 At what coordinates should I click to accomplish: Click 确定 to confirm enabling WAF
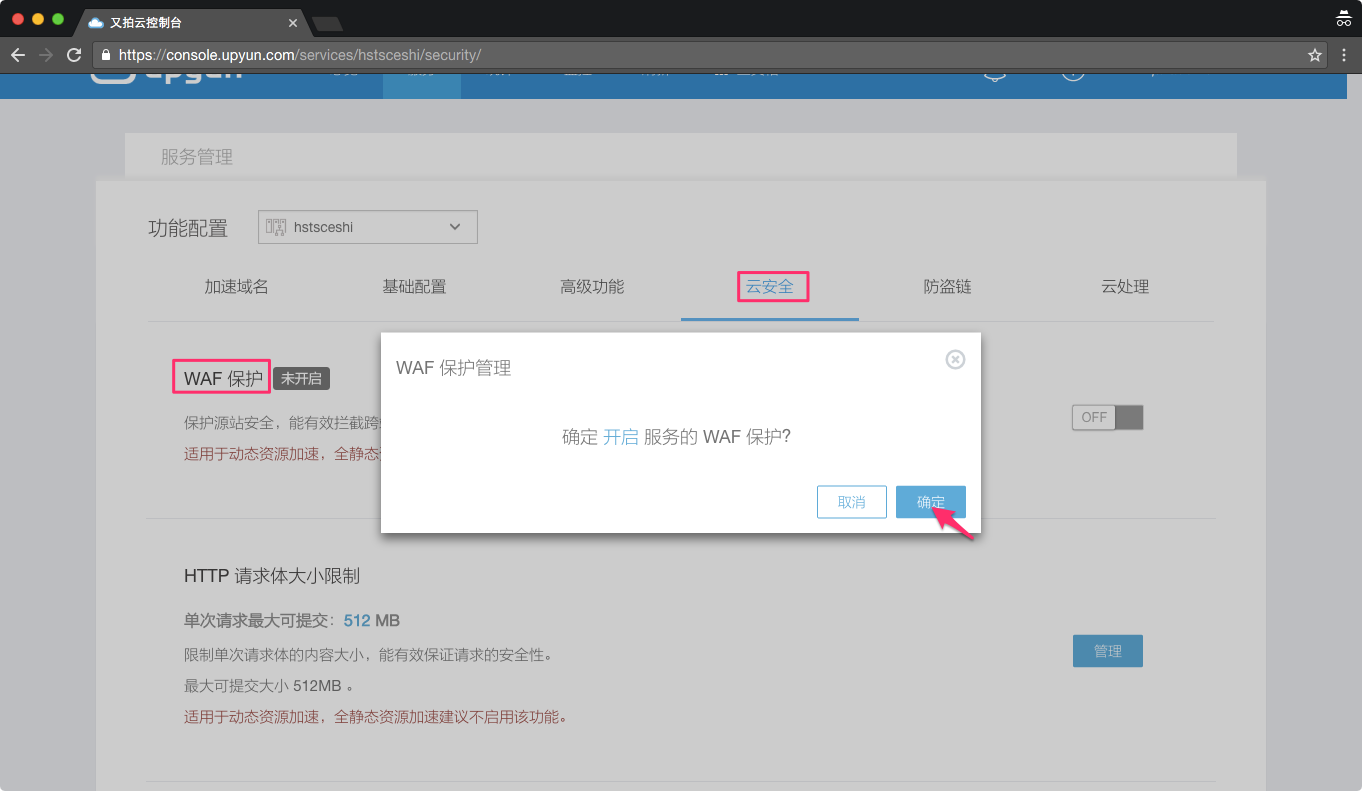(x=930, y=502)
